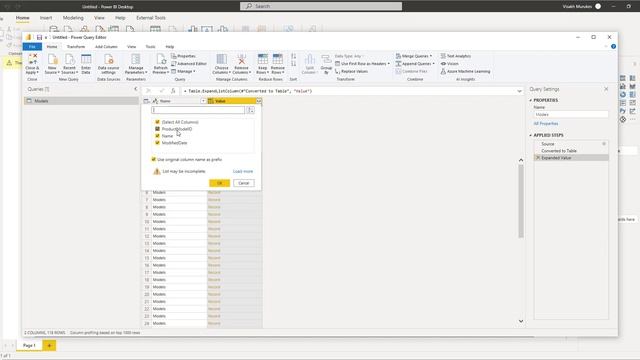Image resolution: width=640 pixels, height=360 pixels.
Task: Open Use First Row as Headers dropdown
Action: pos(362,64)
